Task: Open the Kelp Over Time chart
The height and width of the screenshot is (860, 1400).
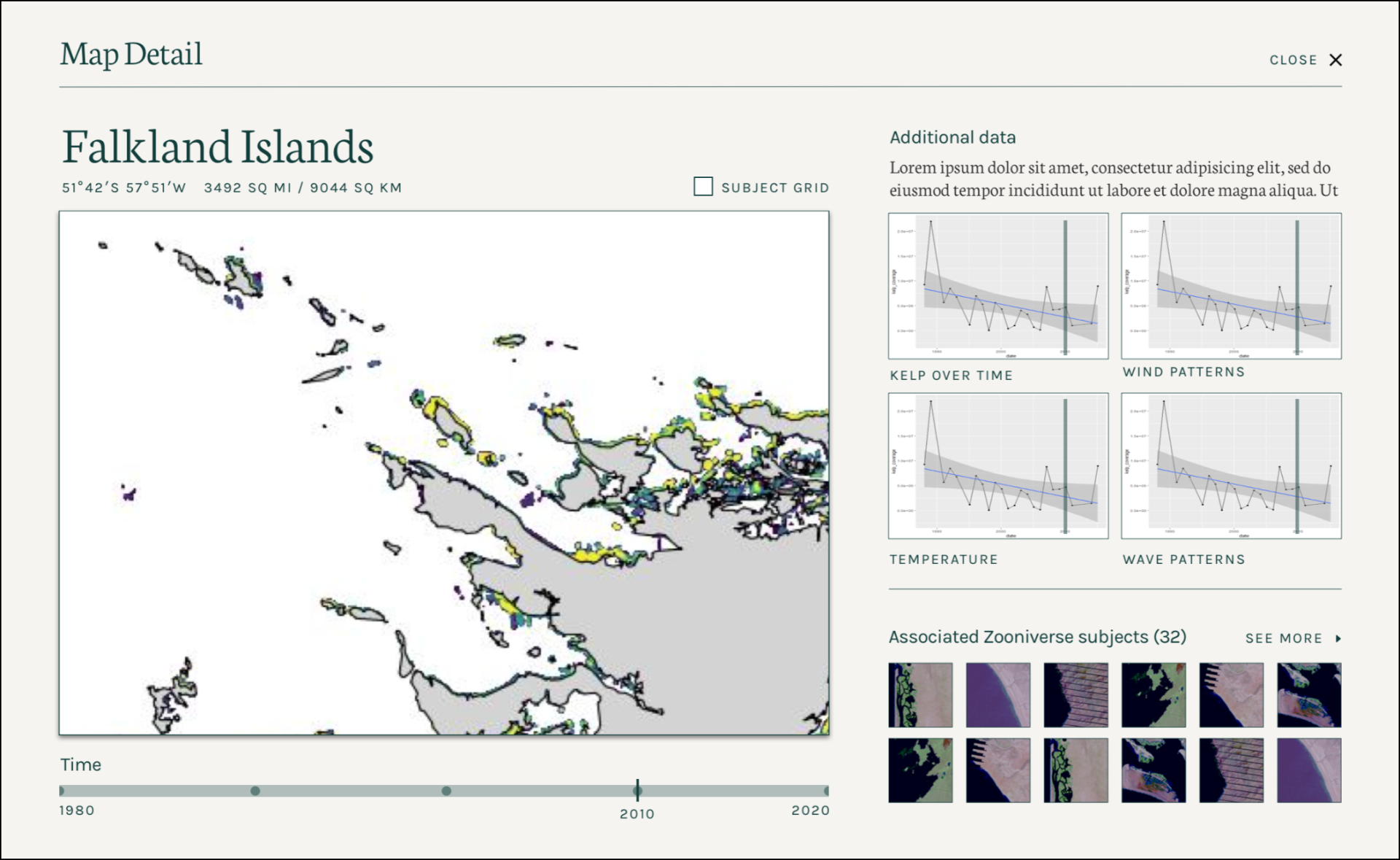Action: point(997,285)
